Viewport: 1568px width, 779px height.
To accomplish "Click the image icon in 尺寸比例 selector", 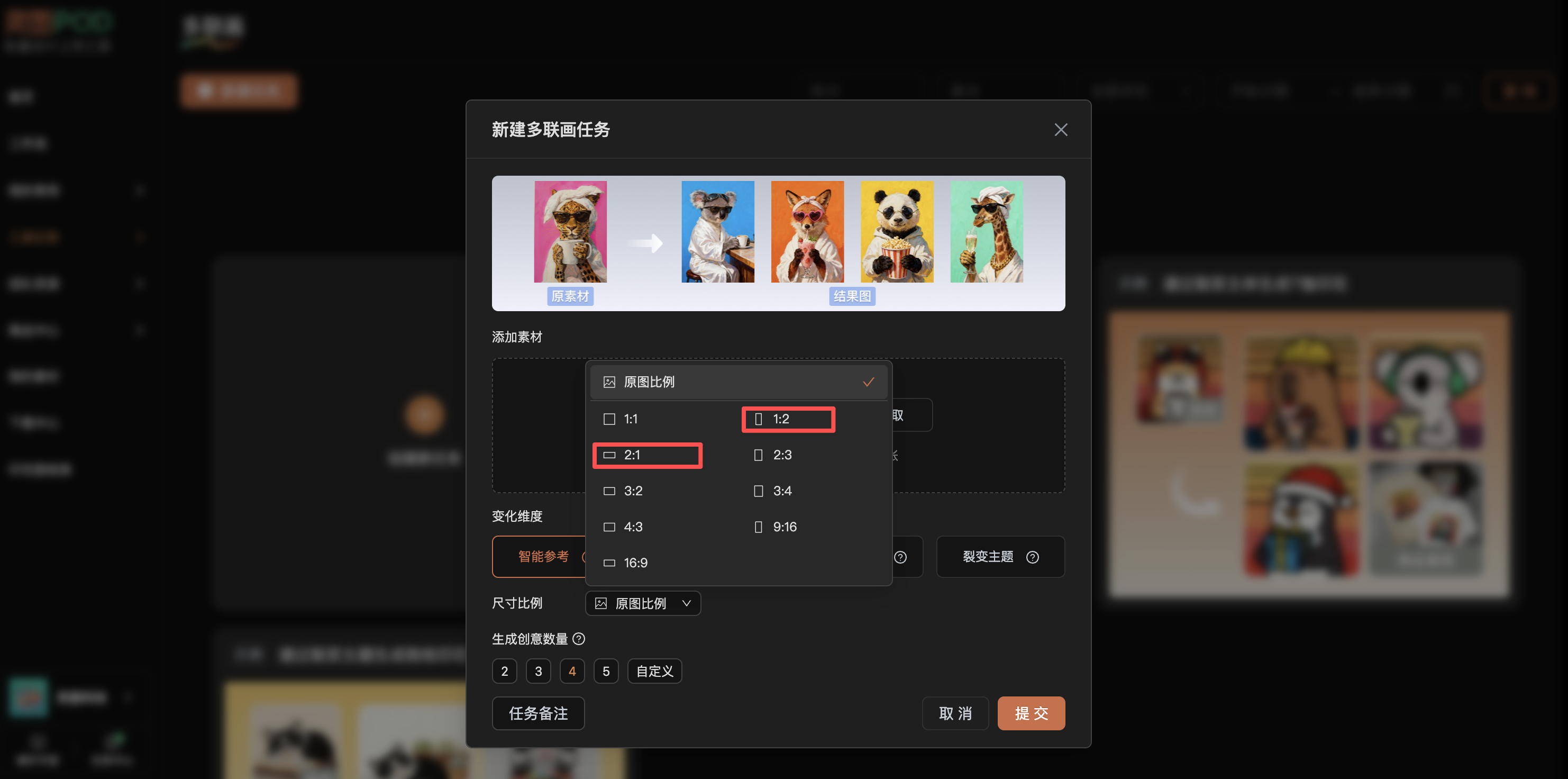I will [x=601, y=603].
